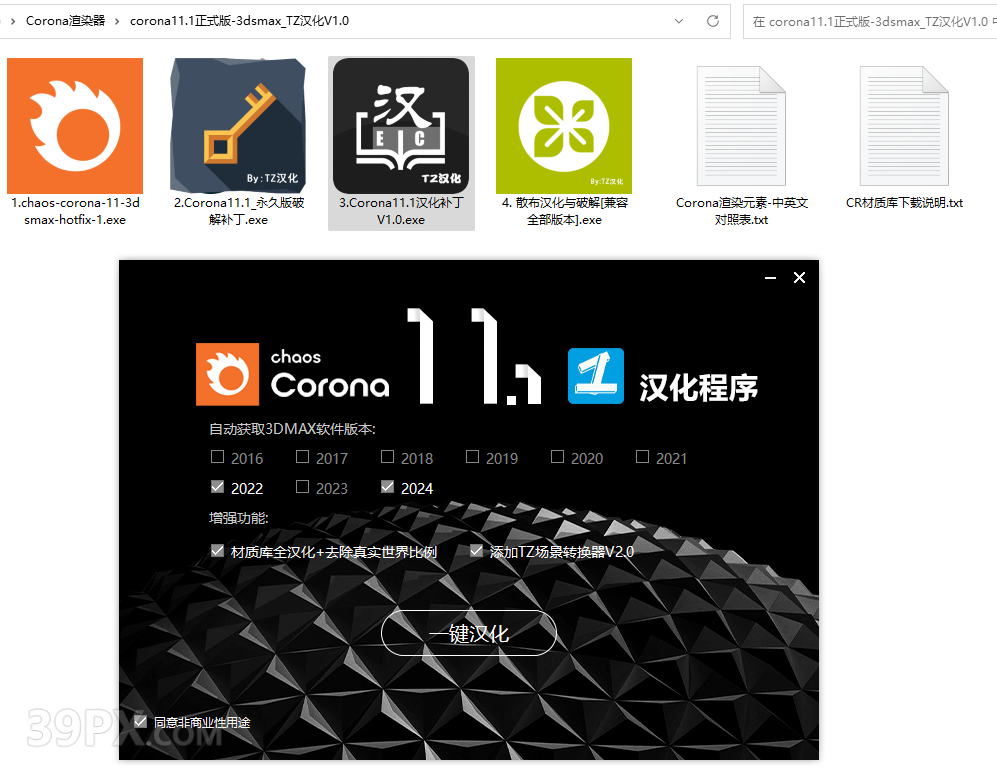Image resolution: width=997 pixels, height=775 pixels.
Task: Close the 汉化程序 installer window
Action: coord(799,278)
